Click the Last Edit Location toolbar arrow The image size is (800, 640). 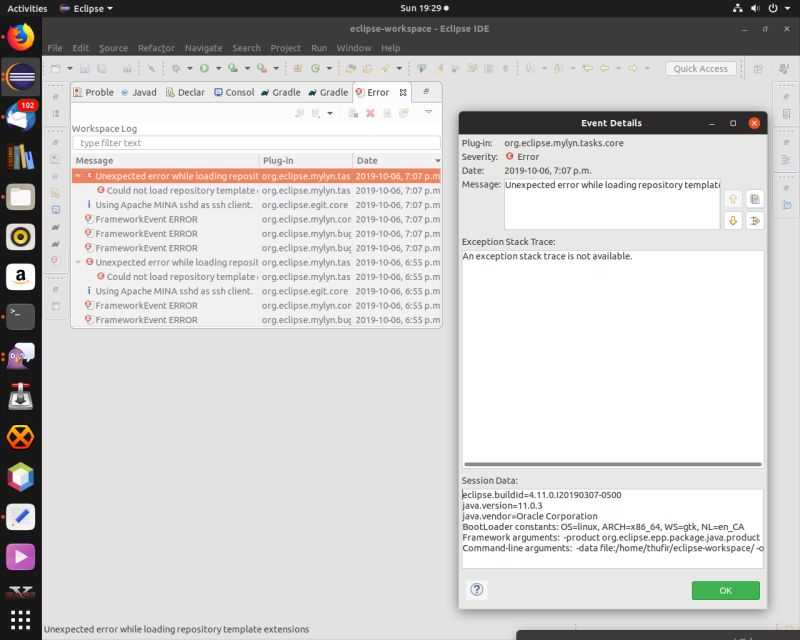coord(588,68)
